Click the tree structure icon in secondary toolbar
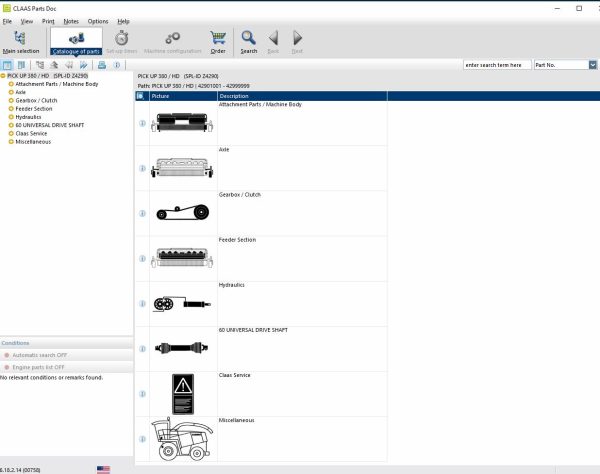The width and height of the screenshot is (600, 474). 40,65
